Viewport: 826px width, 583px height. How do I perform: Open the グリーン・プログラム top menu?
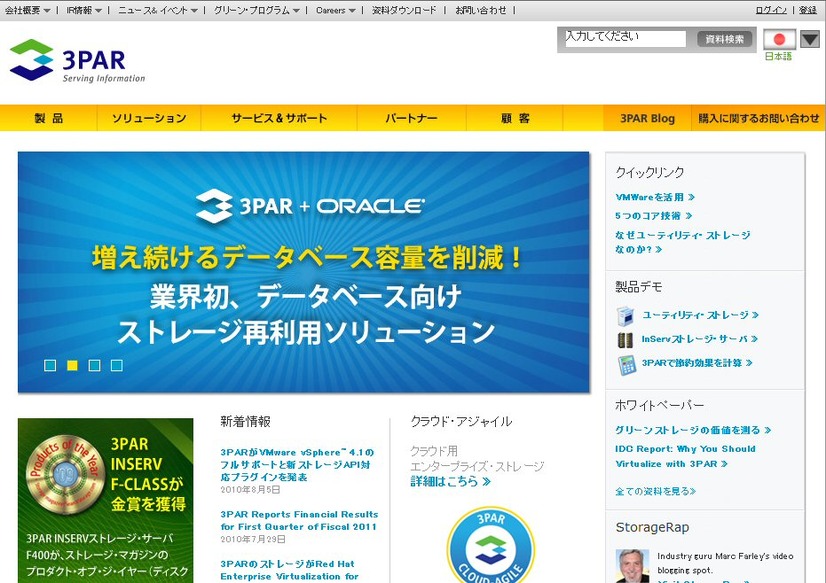[257, 10]
